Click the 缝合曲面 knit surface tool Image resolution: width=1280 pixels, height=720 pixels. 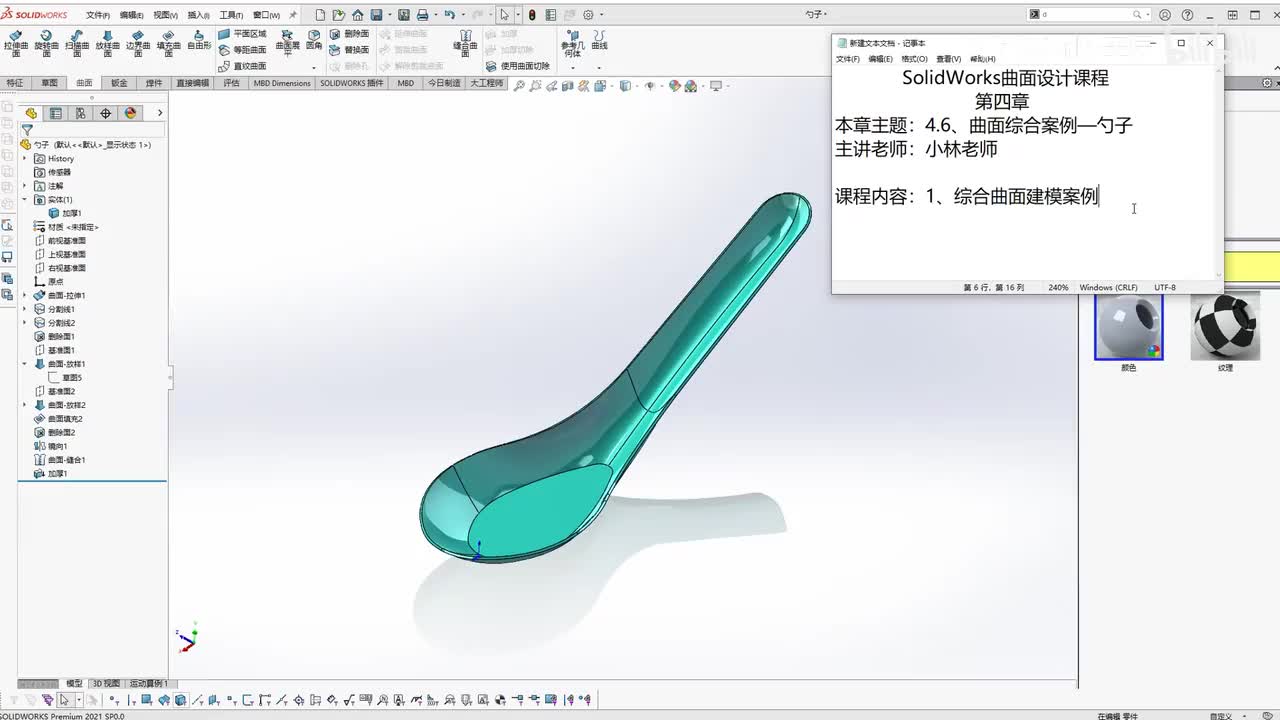[x=465, y=41]
